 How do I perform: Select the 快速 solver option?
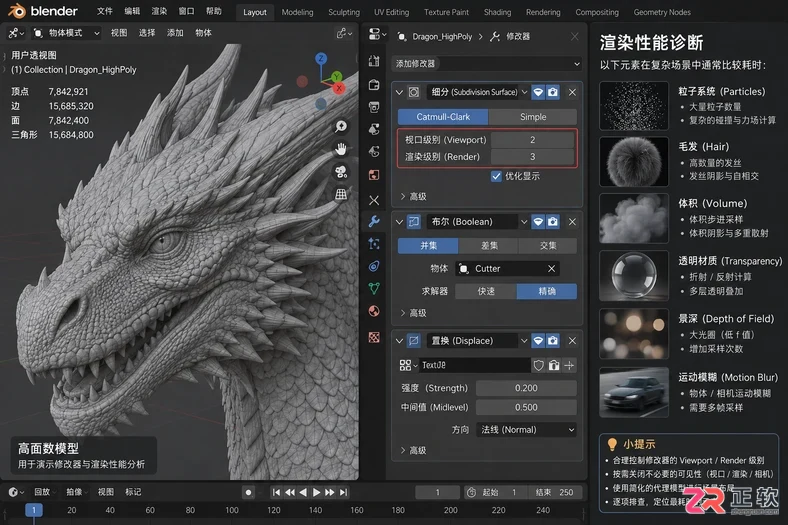(x=486, y=291)
